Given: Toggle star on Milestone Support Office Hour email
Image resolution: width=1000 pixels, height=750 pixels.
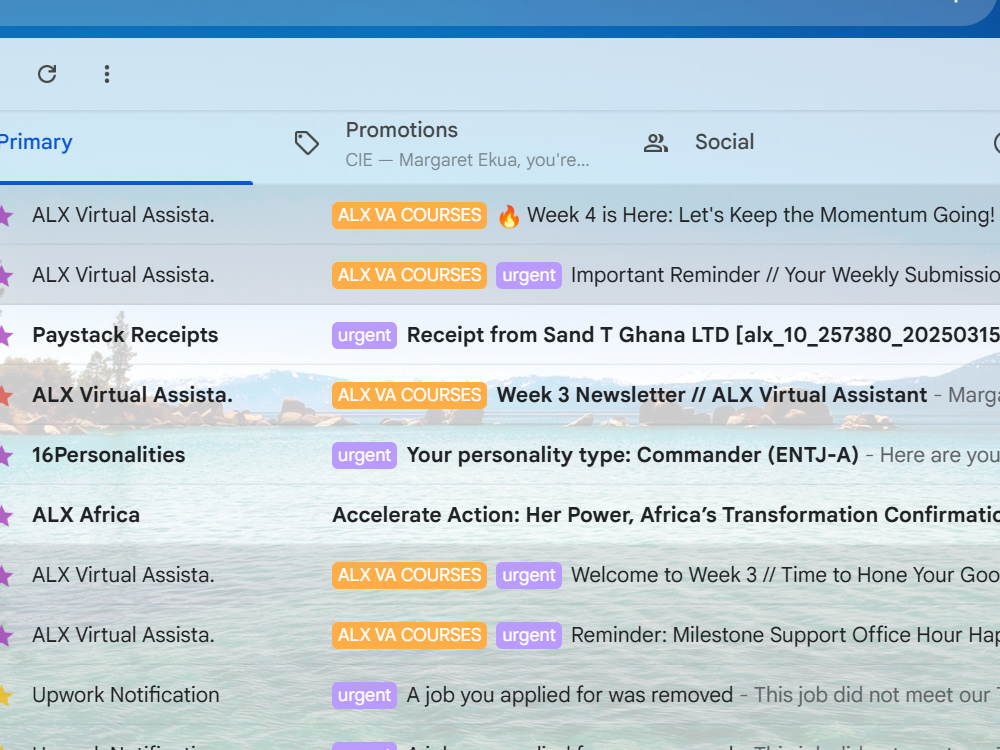Looking at the screenshot, I should pyautogui.click(x=5, y=635).
